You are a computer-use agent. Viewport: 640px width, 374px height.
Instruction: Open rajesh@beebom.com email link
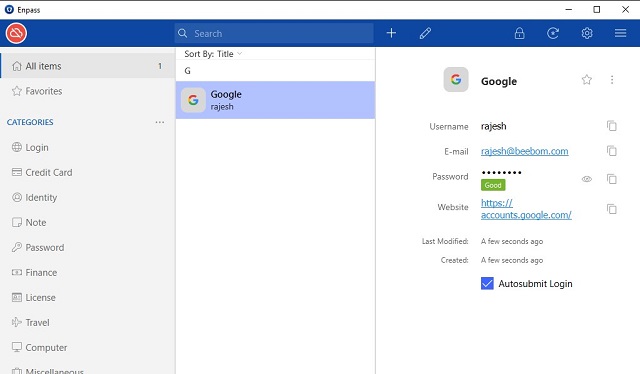[524, 151]
